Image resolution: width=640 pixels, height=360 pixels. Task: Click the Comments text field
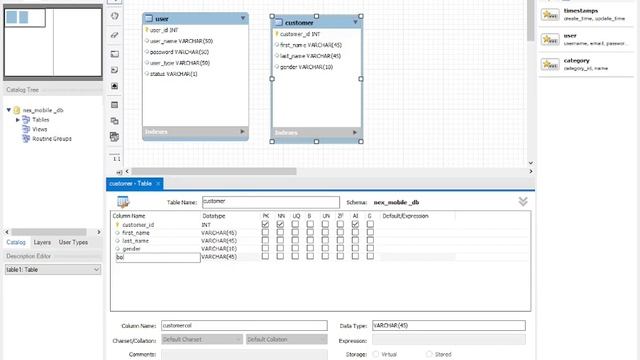(244, 354)
